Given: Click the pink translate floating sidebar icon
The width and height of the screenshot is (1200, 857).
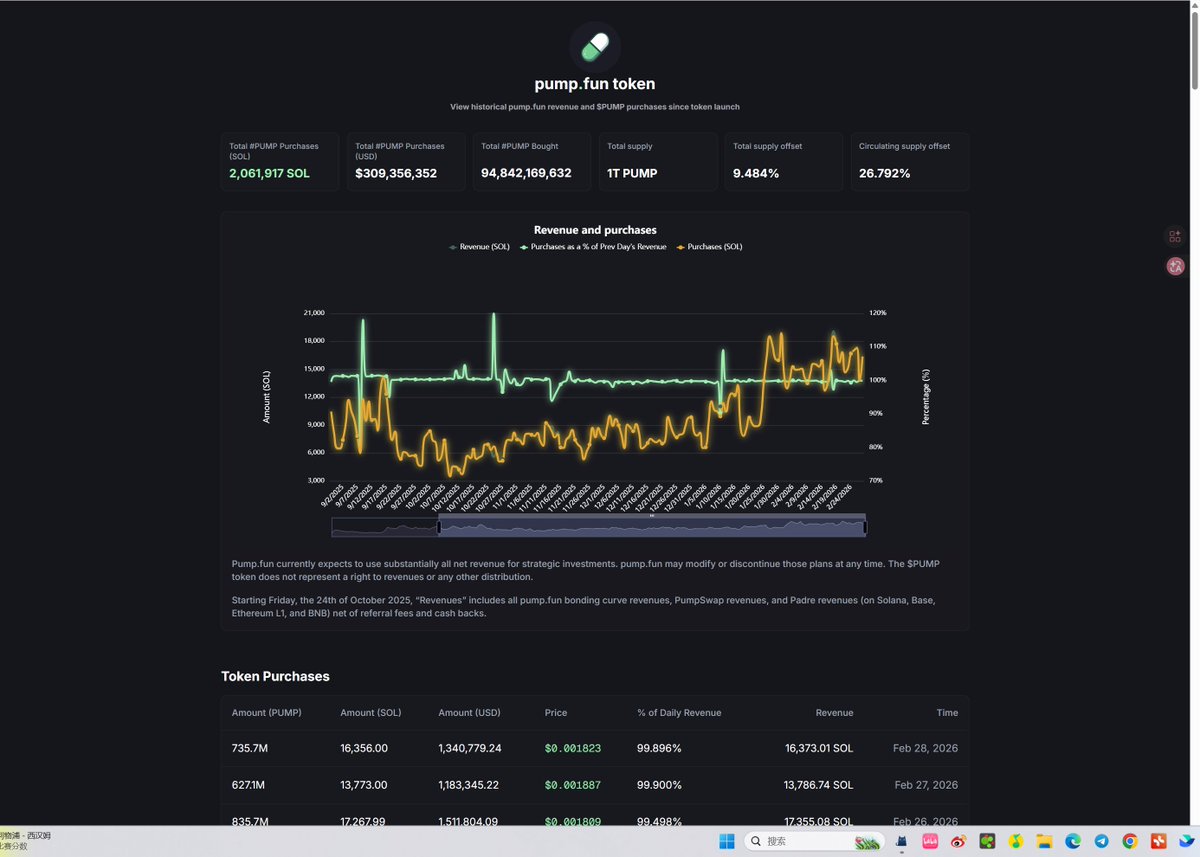Looking at the screenshot, I should [1175, 266].
